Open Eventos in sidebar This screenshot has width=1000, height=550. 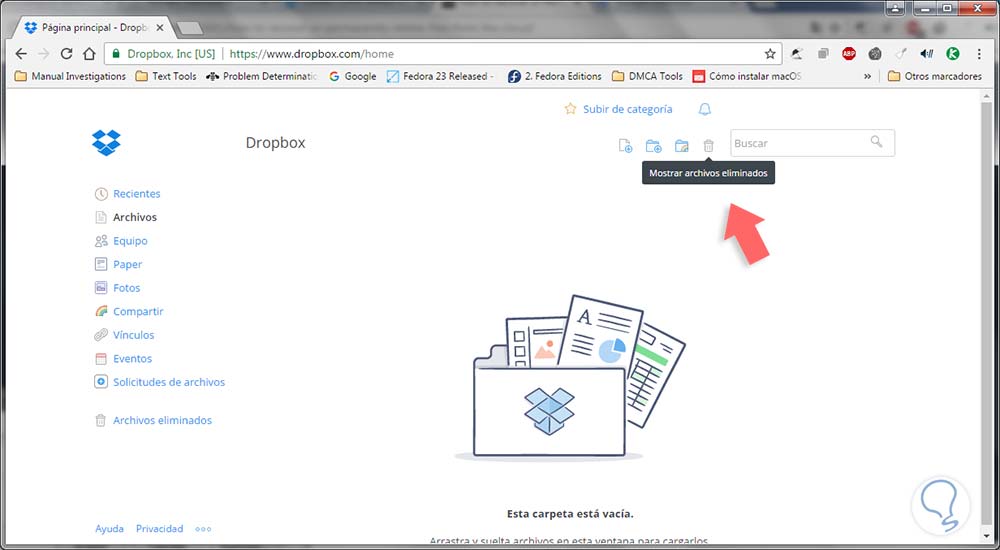[132, 359]
